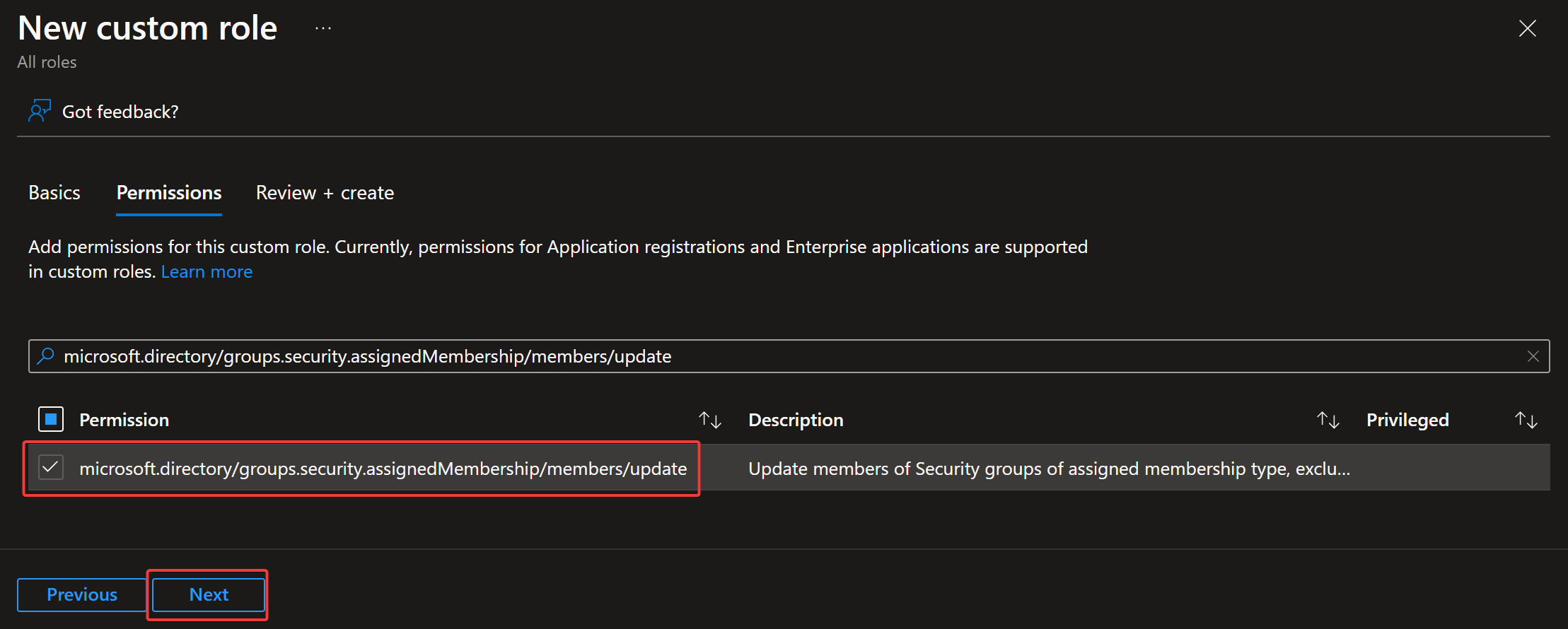Switch to the Basics tab
The width and height of the screenshot is (1568, 629).
pyautogui.click(x=54, y=193)
